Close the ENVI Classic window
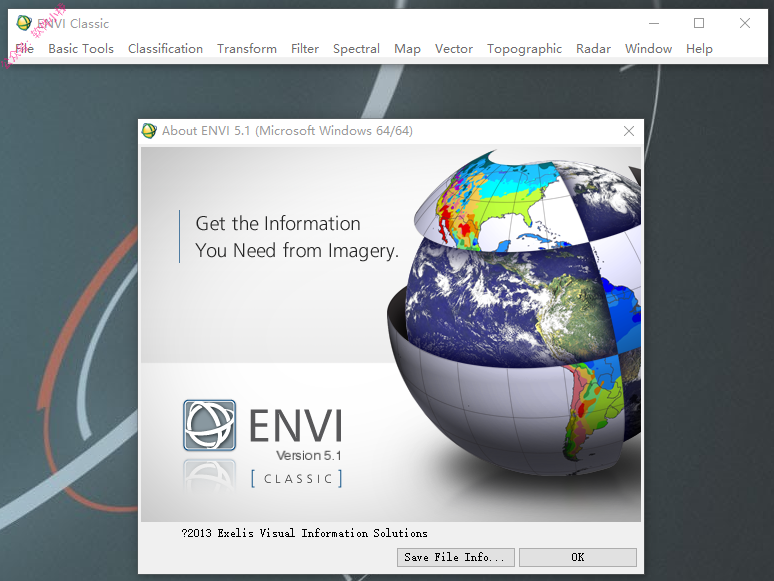Image resolution: width=774 pixels, height=581 pixels. coord(745,23)
